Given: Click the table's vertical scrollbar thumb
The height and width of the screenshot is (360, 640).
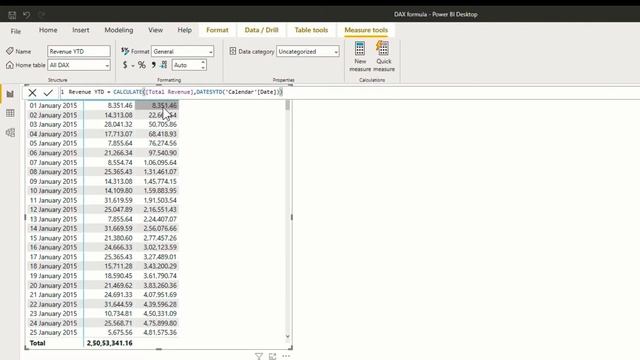Looking at the screenshot, I should pyautogui.click(x=288, y=106).
